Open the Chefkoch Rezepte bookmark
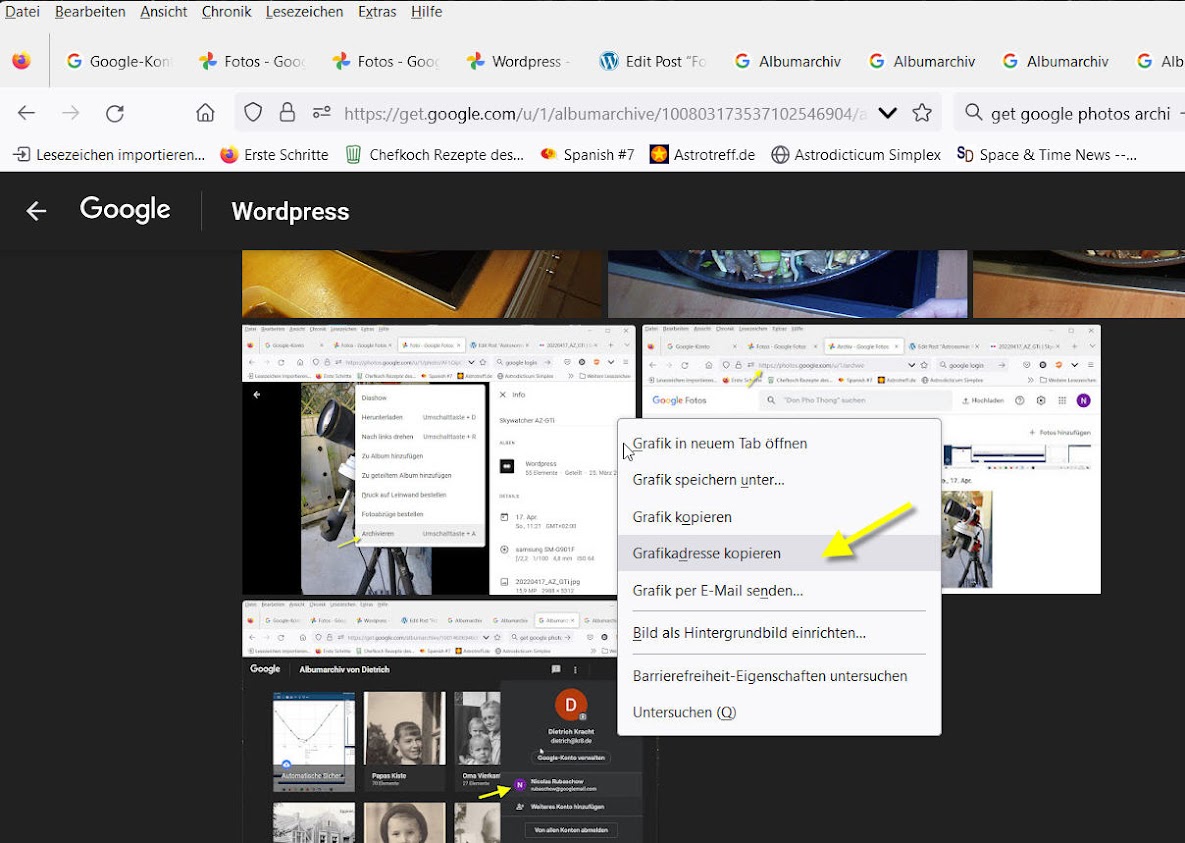Screen dimensions: 1185x843 click(x=435, y=154)
